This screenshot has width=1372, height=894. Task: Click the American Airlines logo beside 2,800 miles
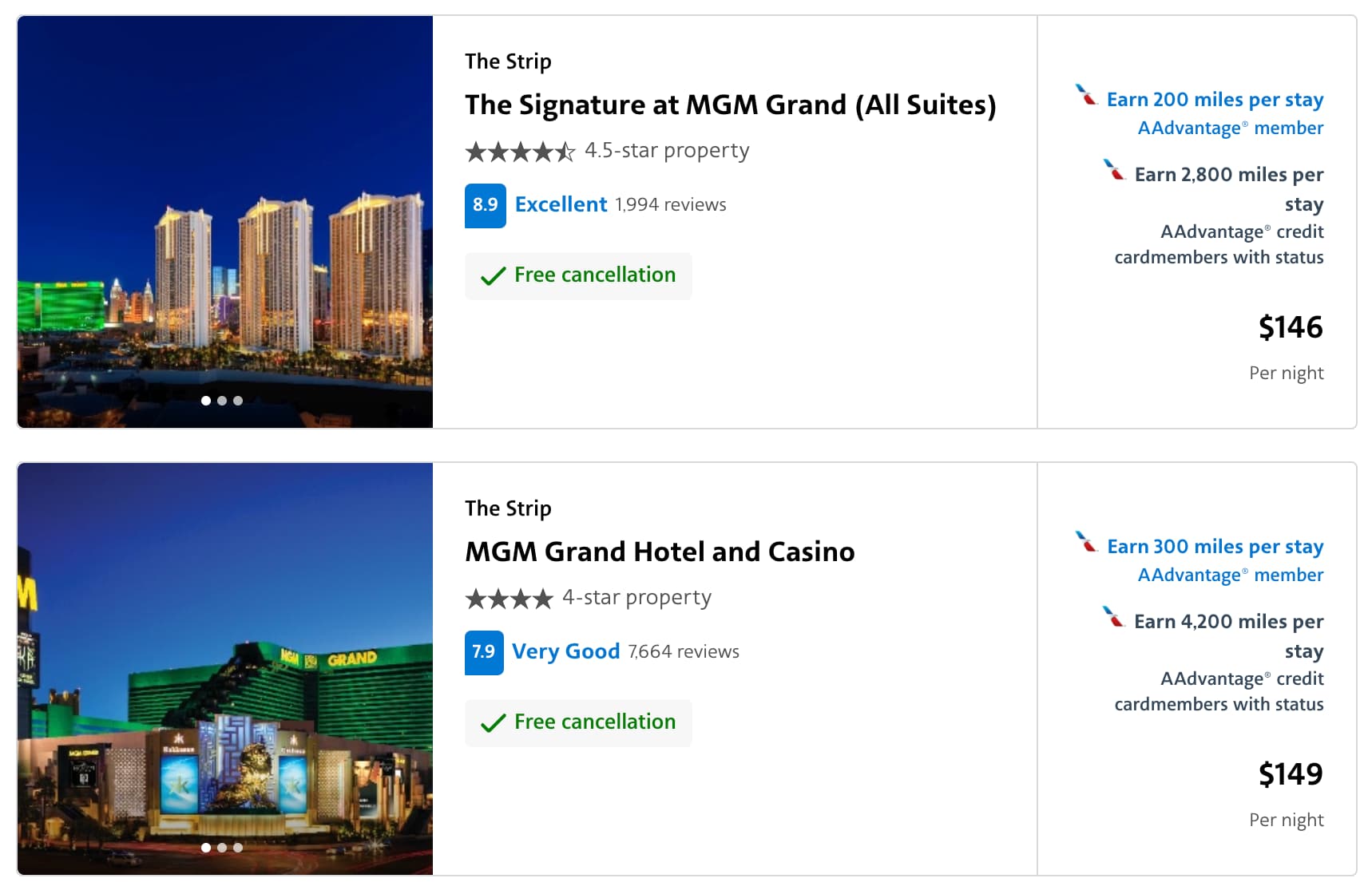tap(1114, 171)
